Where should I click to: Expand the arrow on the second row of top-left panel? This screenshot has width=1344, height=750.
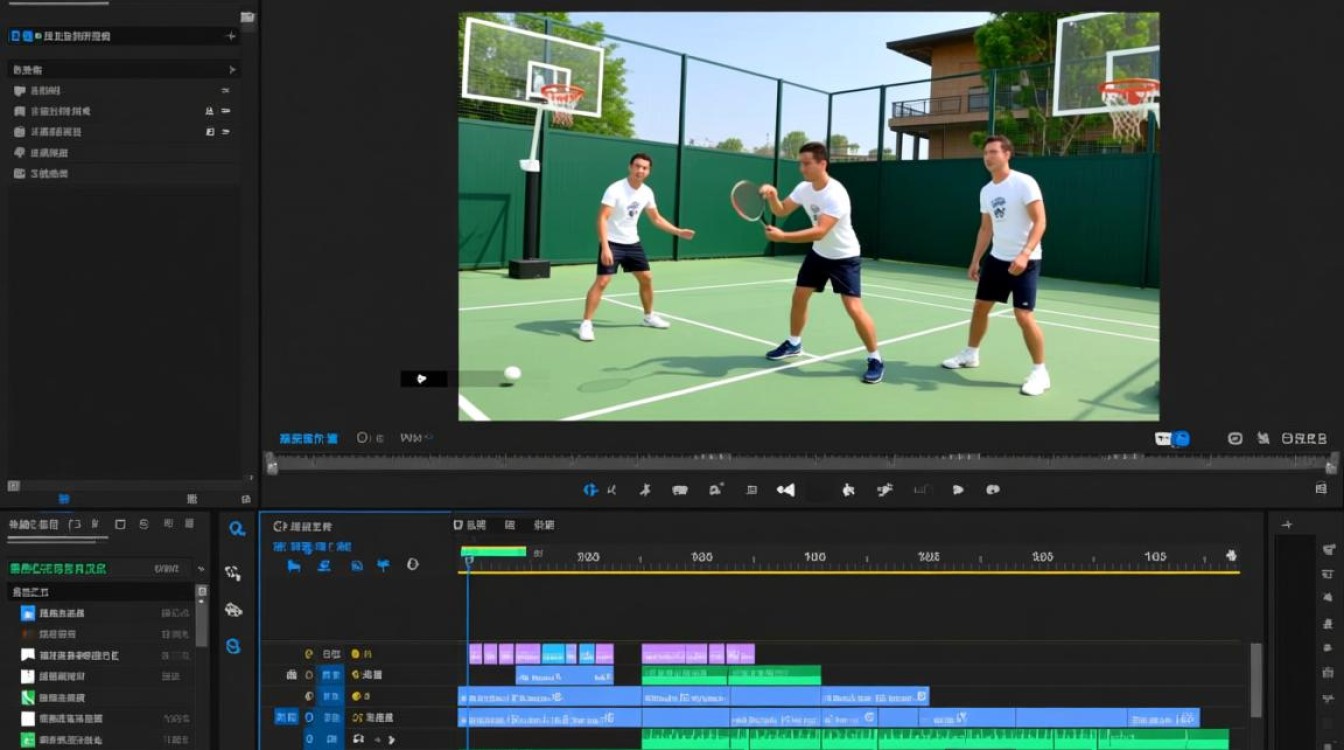[x=232, y=70]
